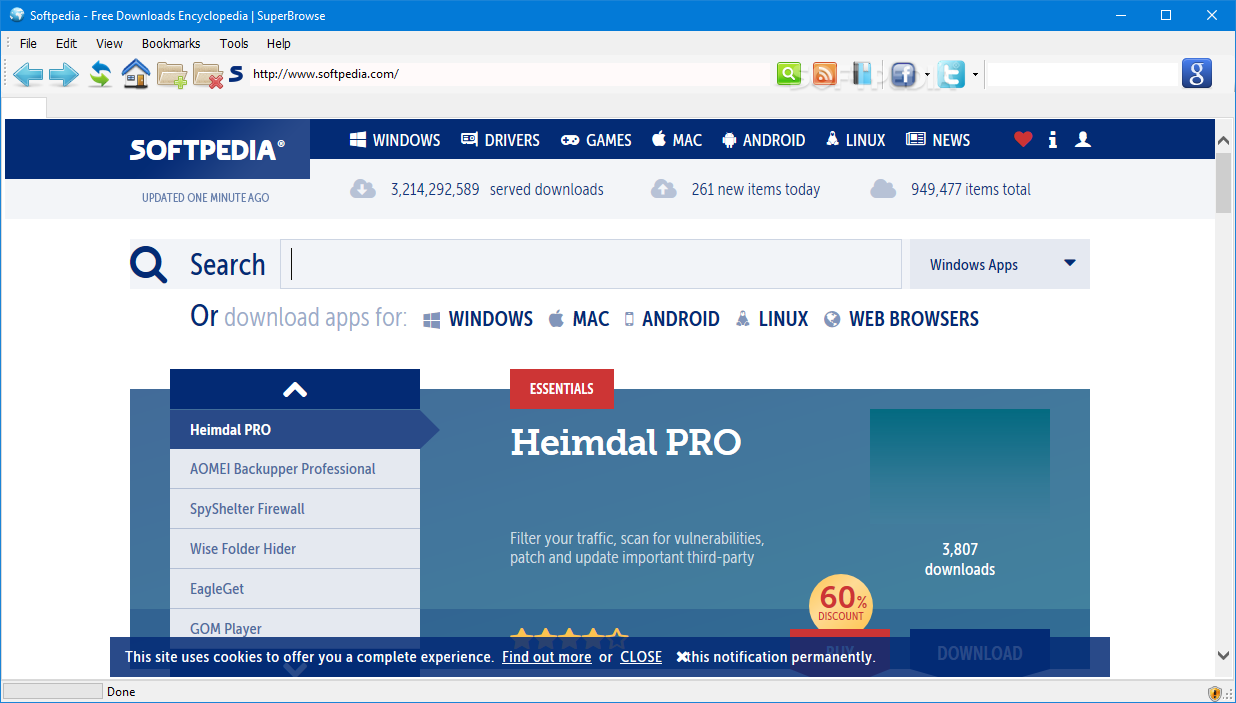
Task: Select Wise Folder Hider in list
Action: click(295, 549)
